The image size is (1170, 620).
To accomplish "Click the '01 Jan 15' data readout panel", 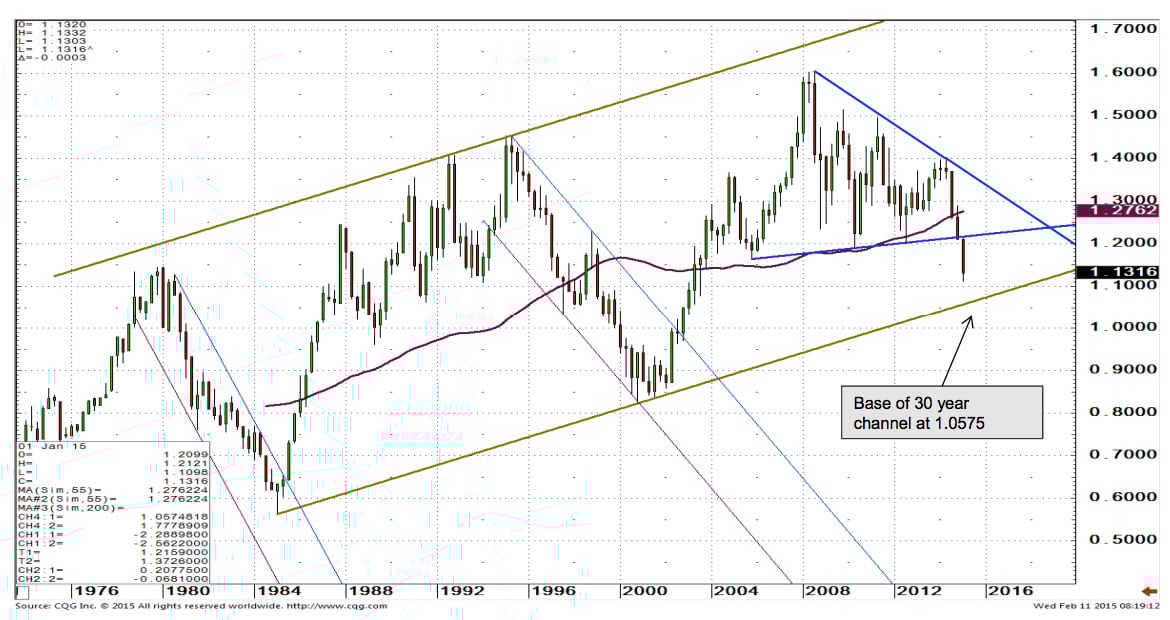I will tap(88, 510).
